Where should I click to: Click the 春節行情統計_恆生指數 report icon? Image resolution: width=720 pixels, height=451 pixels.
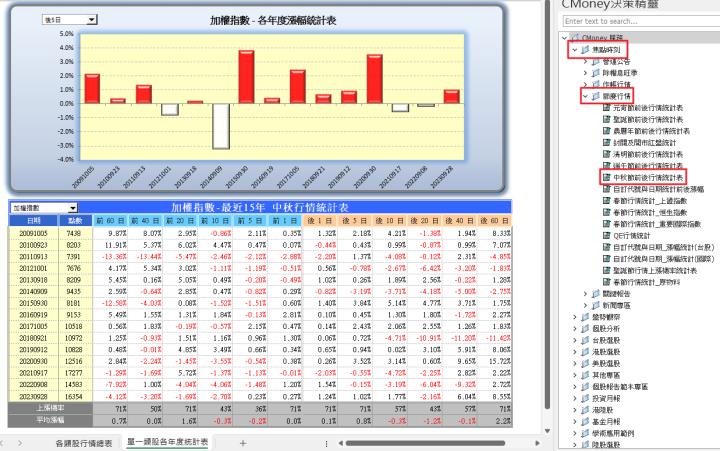[606, 212]
